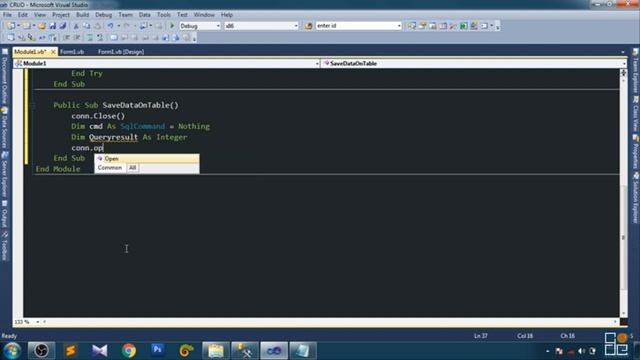Open the Window menu
Screen dimensions: 640x360
click(x=204, y=15)
